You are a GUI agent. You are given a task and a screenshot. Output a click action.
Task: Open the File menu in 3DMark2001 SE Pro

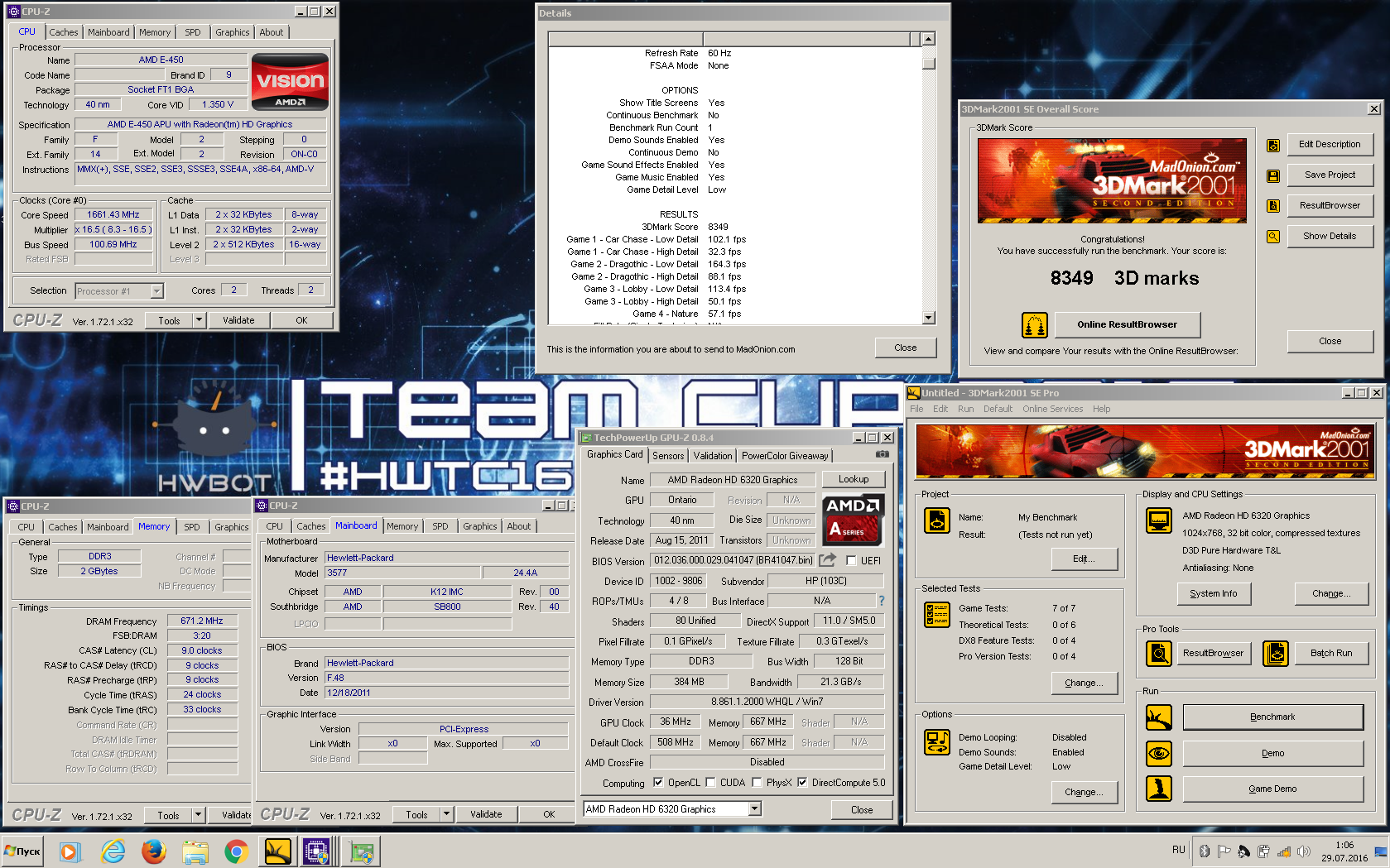(916, 409)
